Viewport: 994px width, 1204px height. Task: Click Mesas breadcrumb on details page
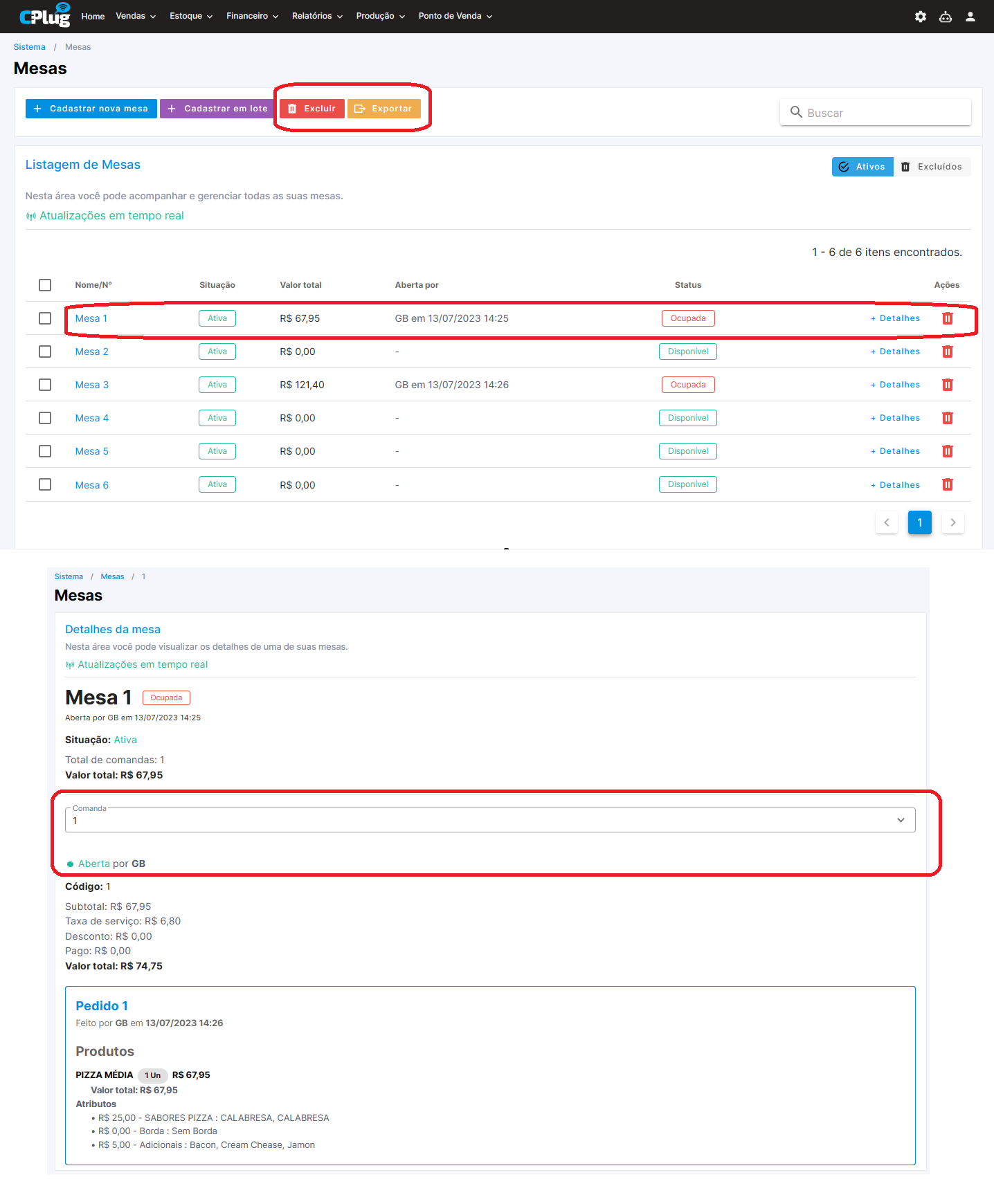tap(112, 576)
